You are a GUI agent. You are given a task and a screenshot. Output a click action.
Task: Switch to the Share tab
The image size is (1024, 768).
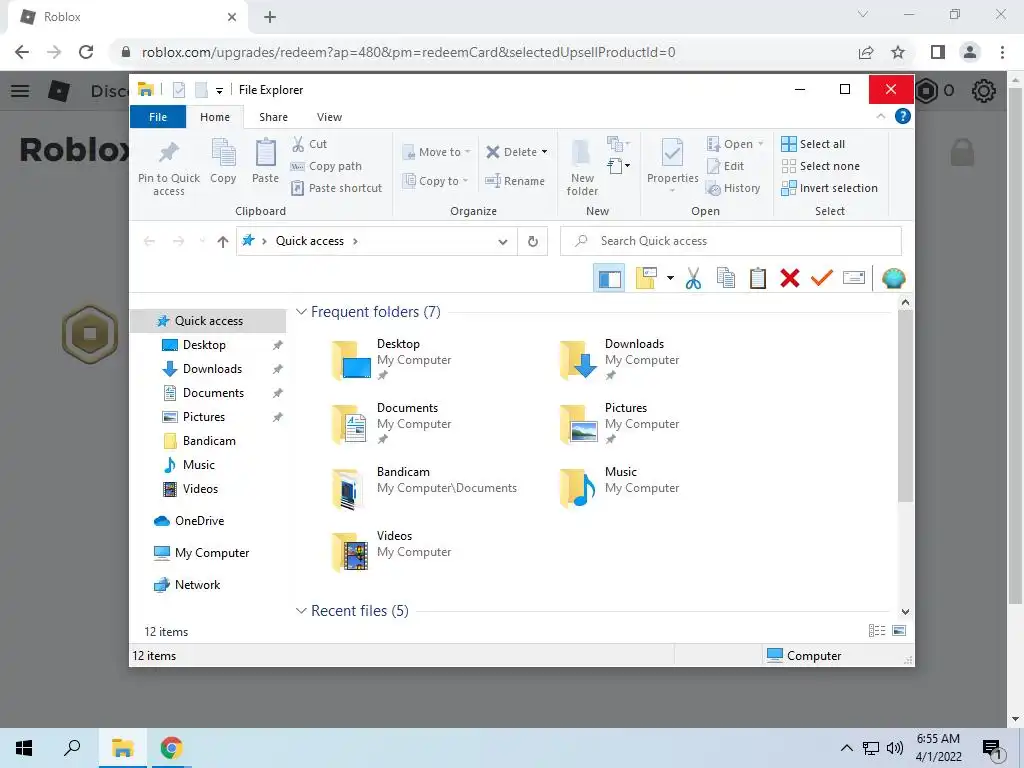pyautogui.click(x=273, y=117)
